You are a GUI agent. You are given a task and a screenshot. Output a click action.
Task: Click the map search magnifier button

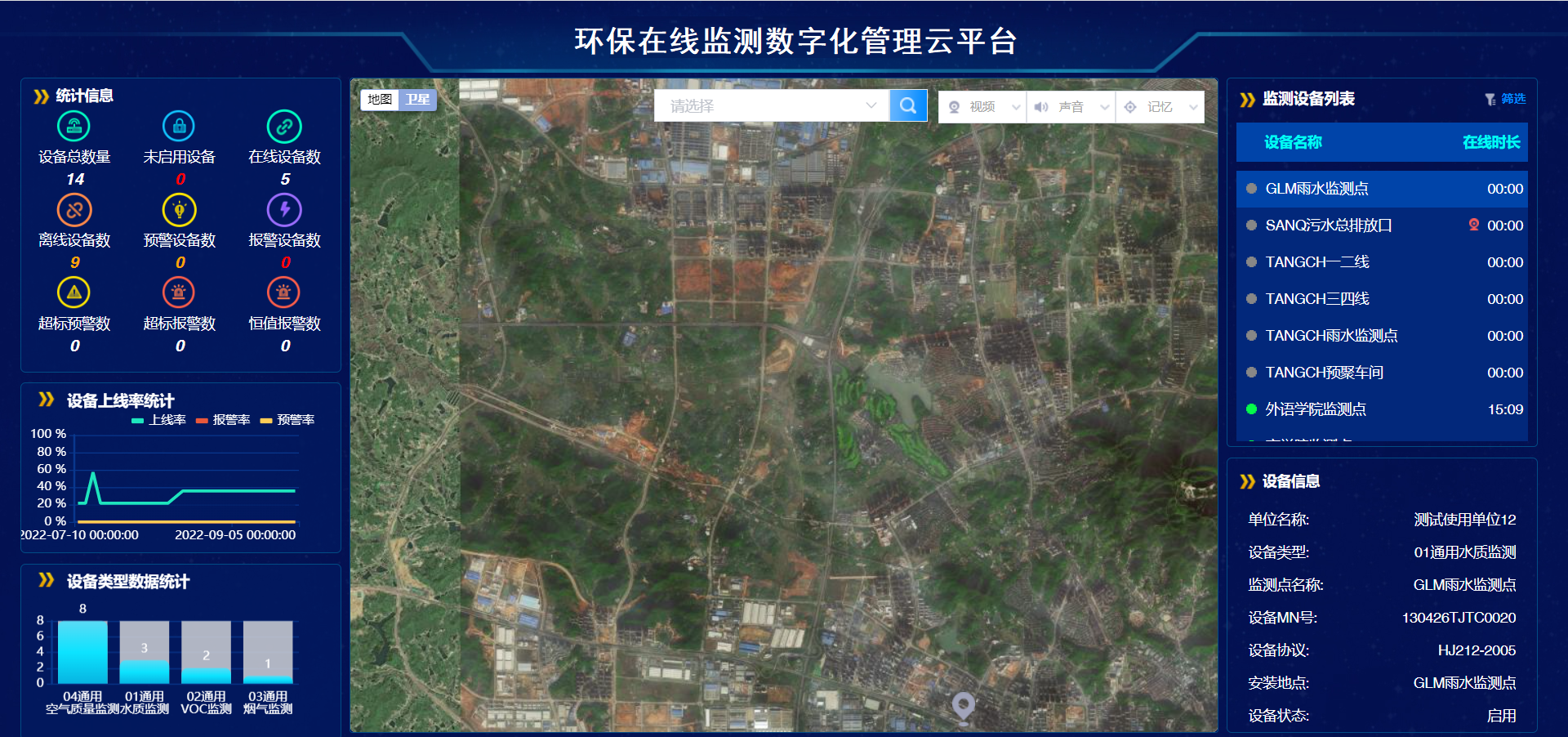tap(908, 105)
